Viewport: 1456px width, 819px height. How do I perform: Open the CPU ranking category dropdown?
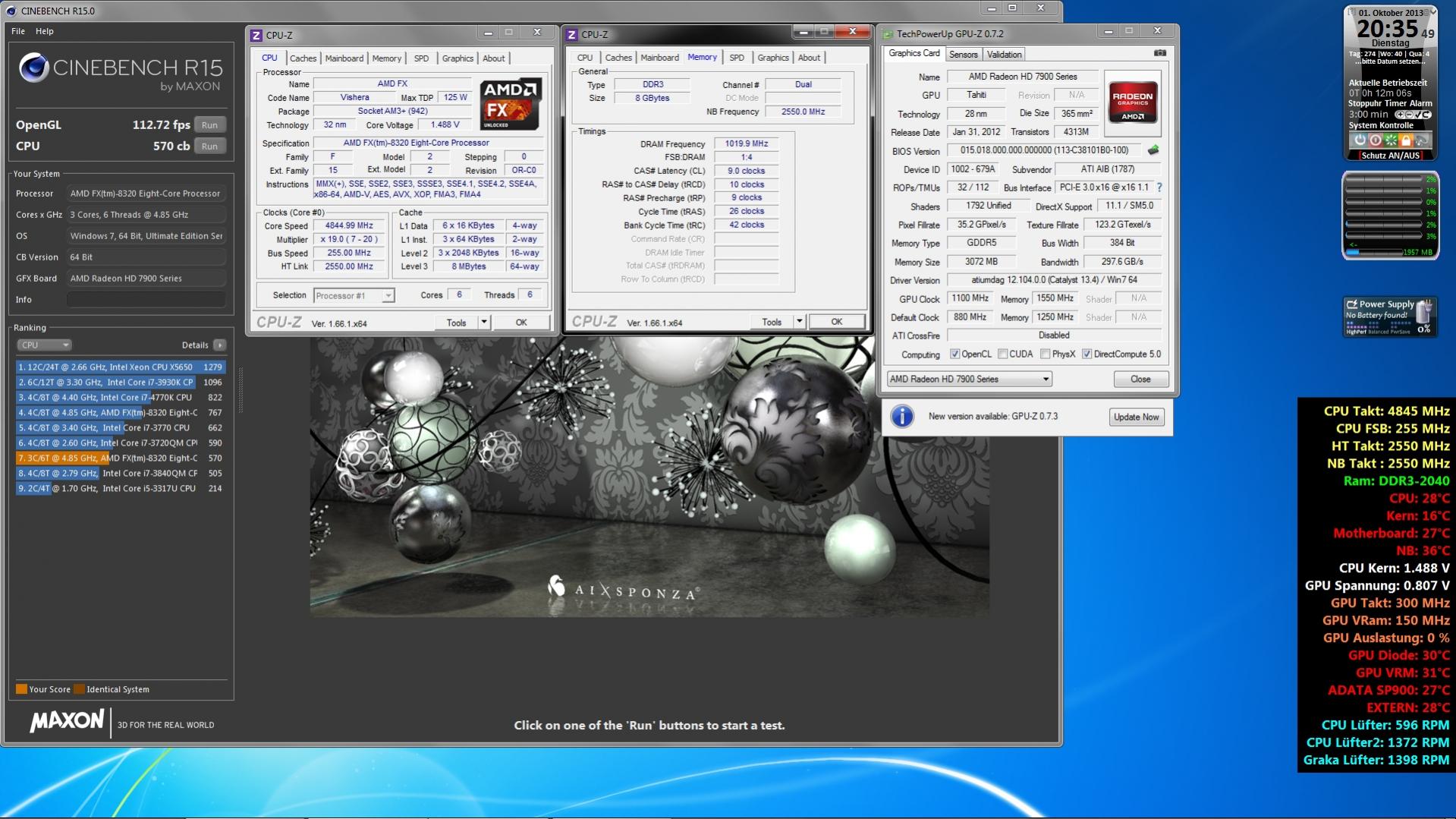[x=44, y=345]
